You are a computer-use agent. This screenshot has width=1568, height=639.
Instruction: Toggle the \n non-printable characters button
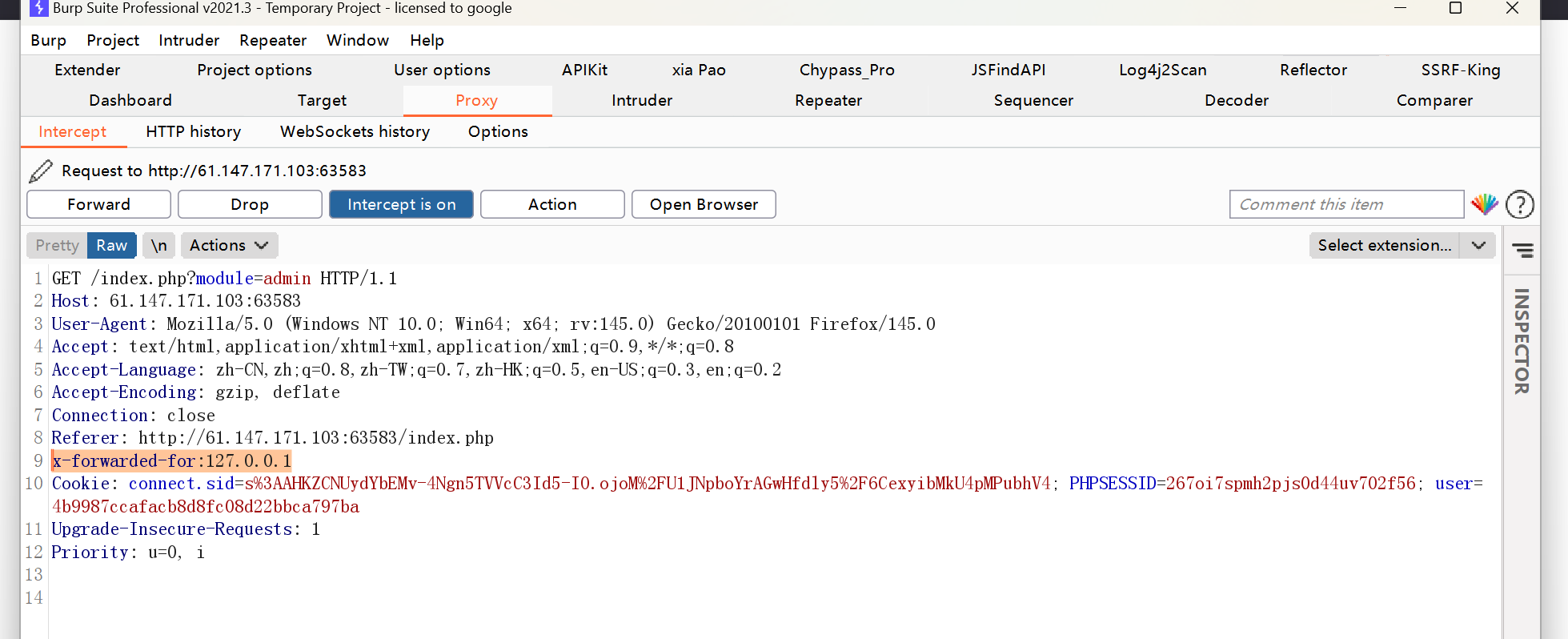point(159,245)
